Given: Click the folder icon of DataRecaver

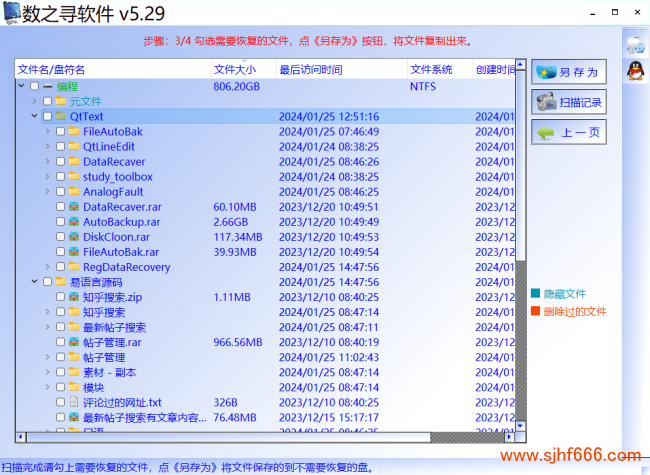Looking at the screenshot, I should tap(74, 161).
